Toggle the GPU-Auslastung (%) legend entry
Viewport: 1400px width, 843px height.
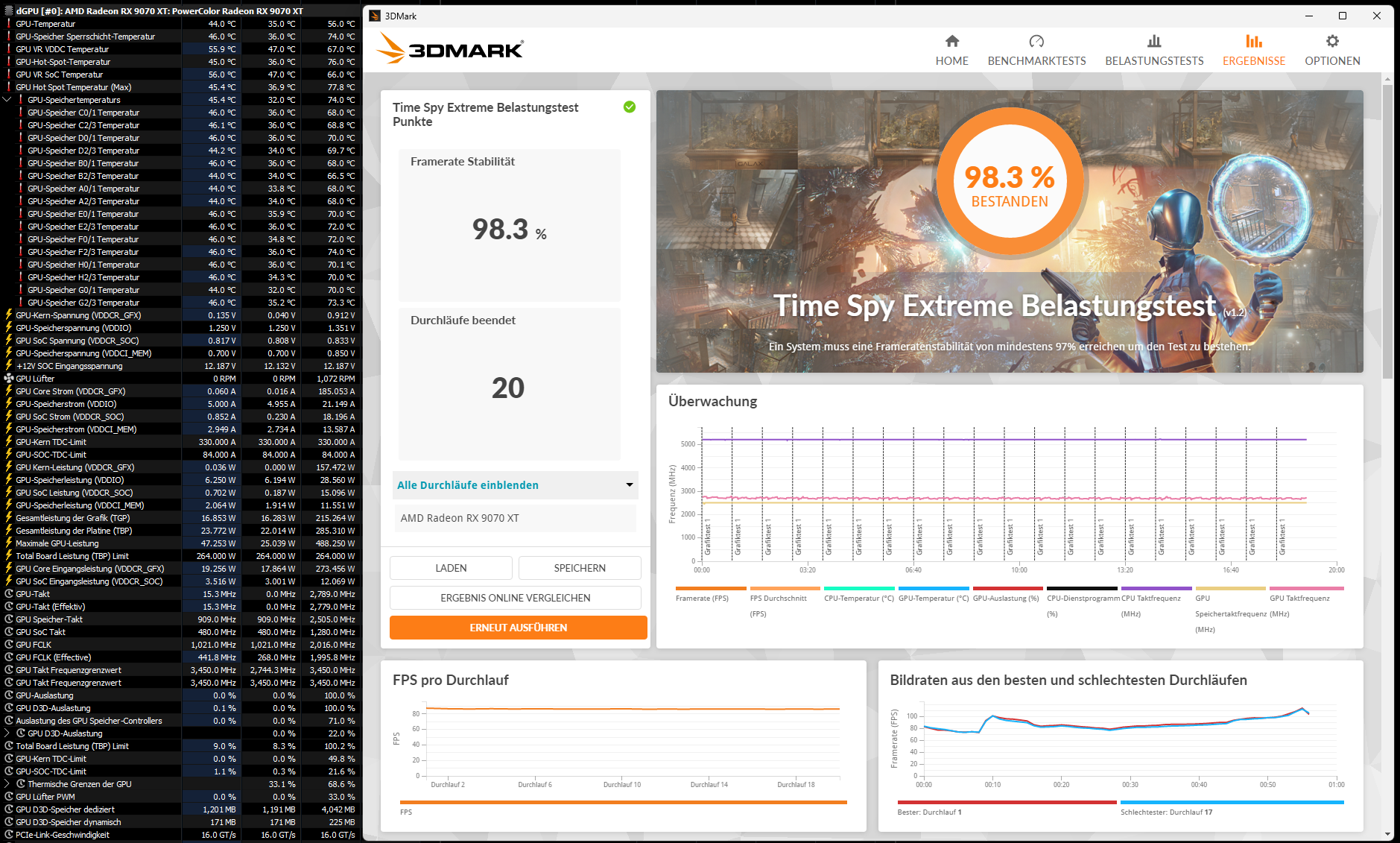1007,594
